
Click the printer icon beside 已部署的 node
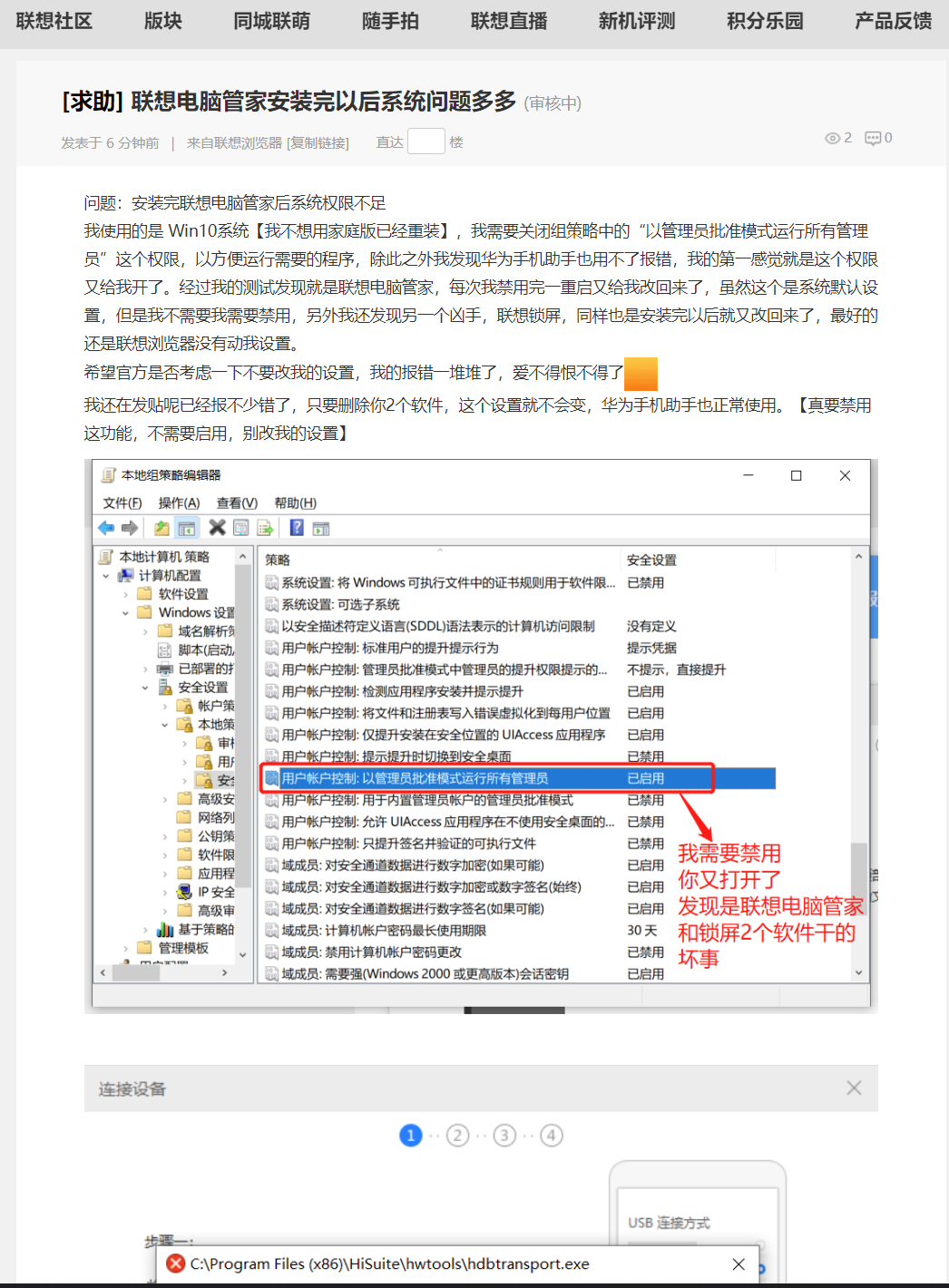pos(164,668)
